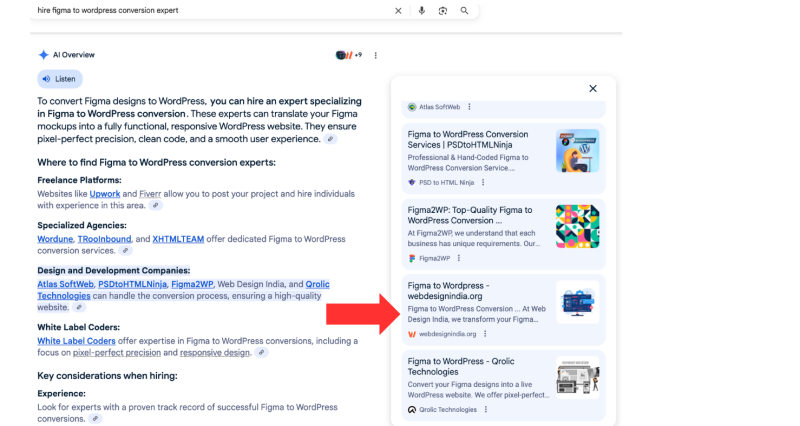Click the PSD to HTML Ninja favicon
The image size is (800, 426).
tap(412, 183)
